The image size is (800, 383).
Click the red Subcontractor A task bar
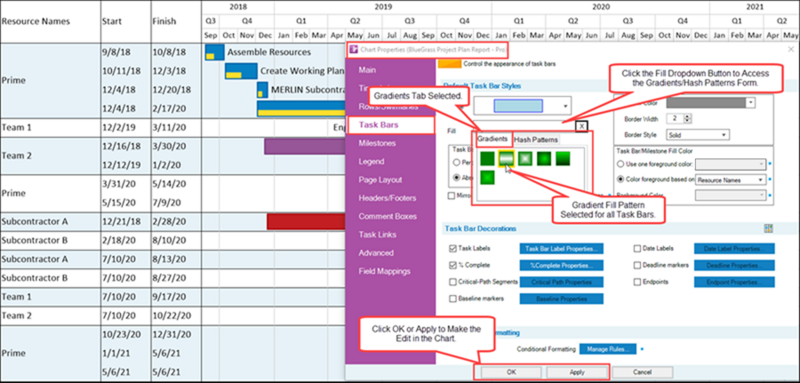point(306,222)
